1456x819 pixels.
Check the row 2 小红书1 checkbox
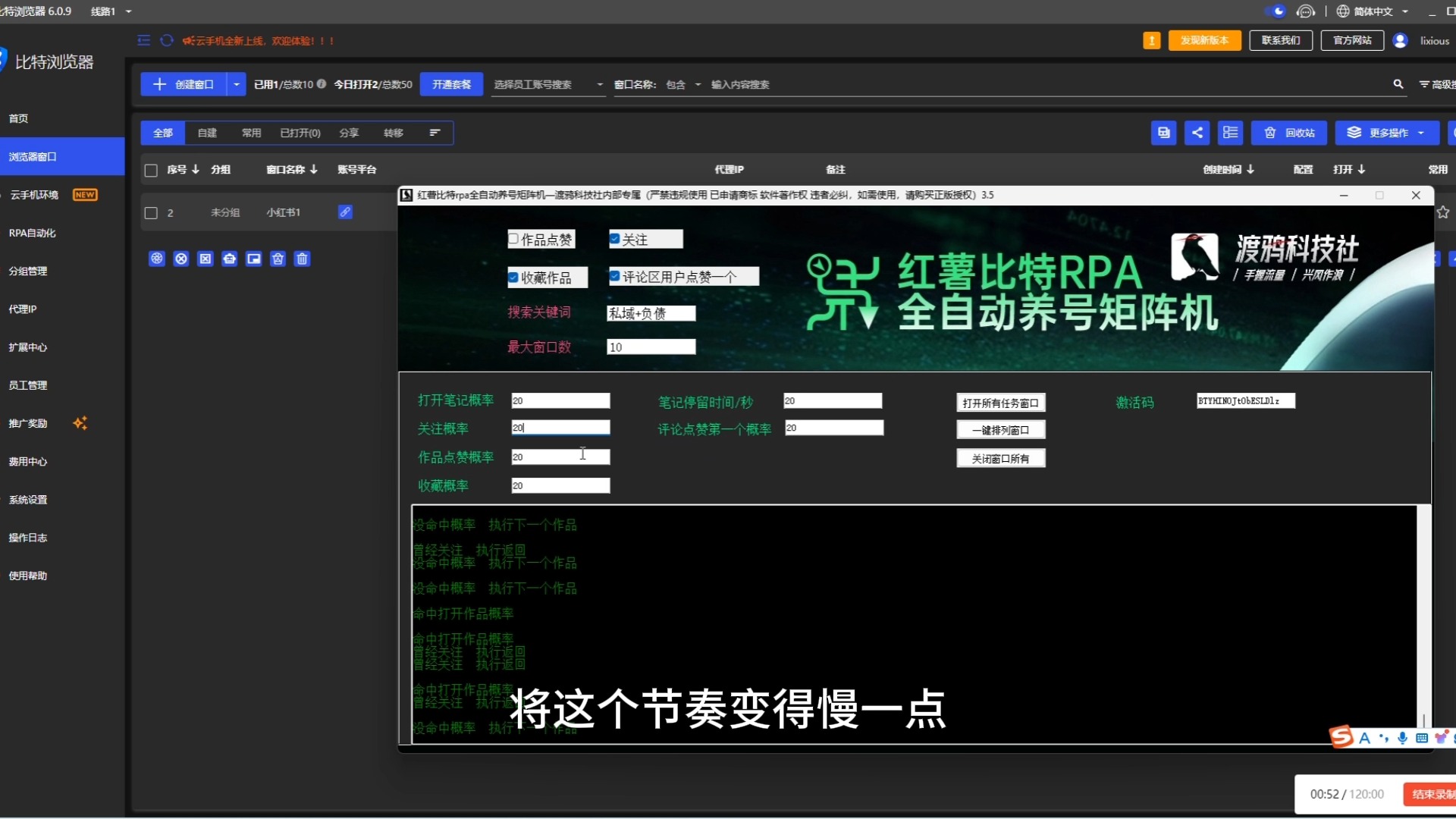click(151, 212)
